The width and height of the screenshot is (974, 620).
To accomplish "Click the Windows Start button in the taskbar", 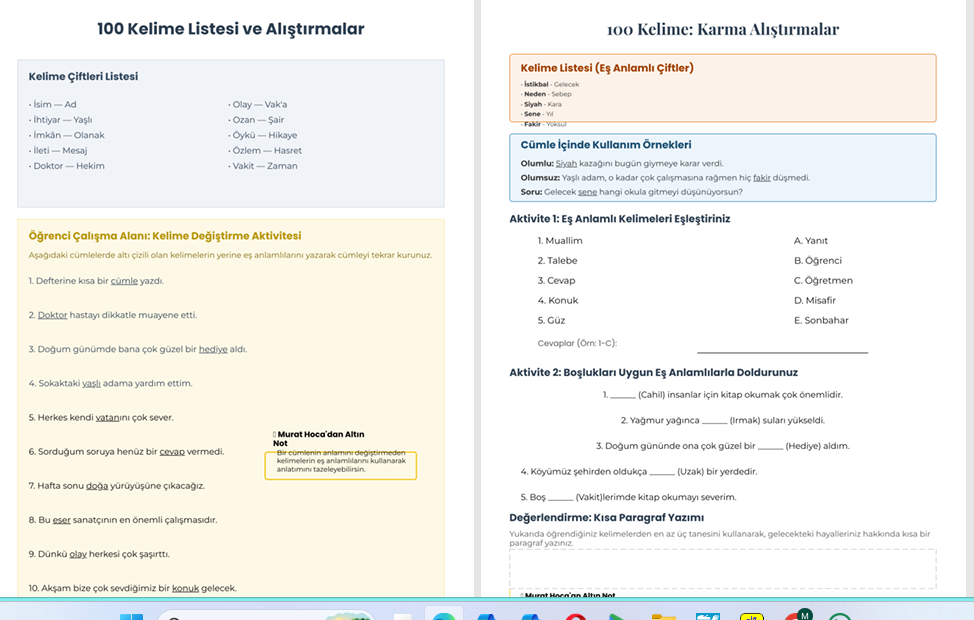I will pos(131,616).
